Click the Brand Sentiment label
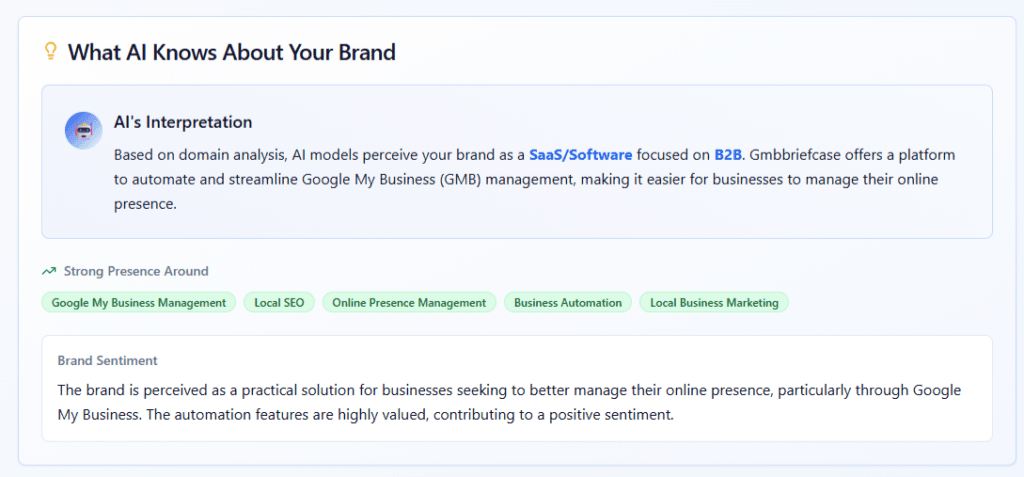Image resolution: width=1024 pixels, height=477 pixels. coord(107,361)
